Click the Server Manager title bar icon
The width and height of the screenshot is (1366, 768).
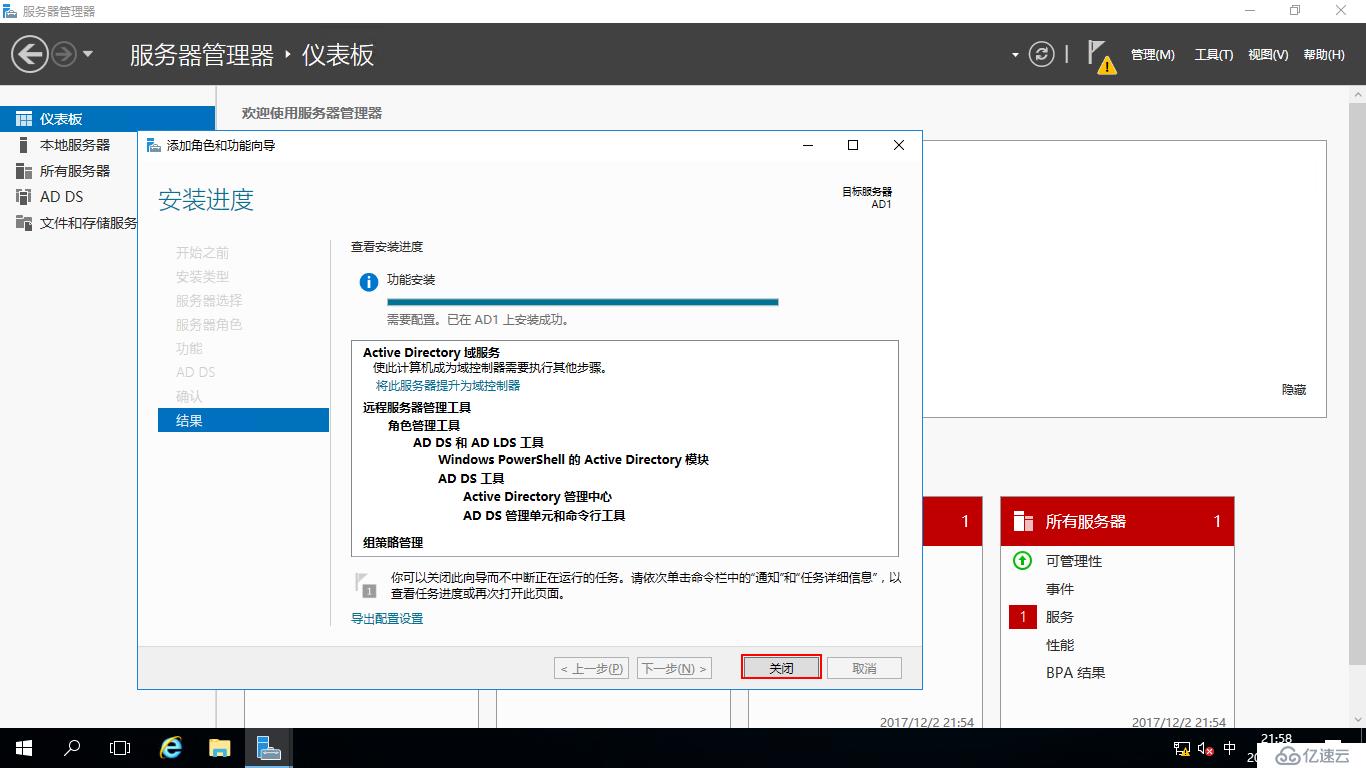coord(10,11)
